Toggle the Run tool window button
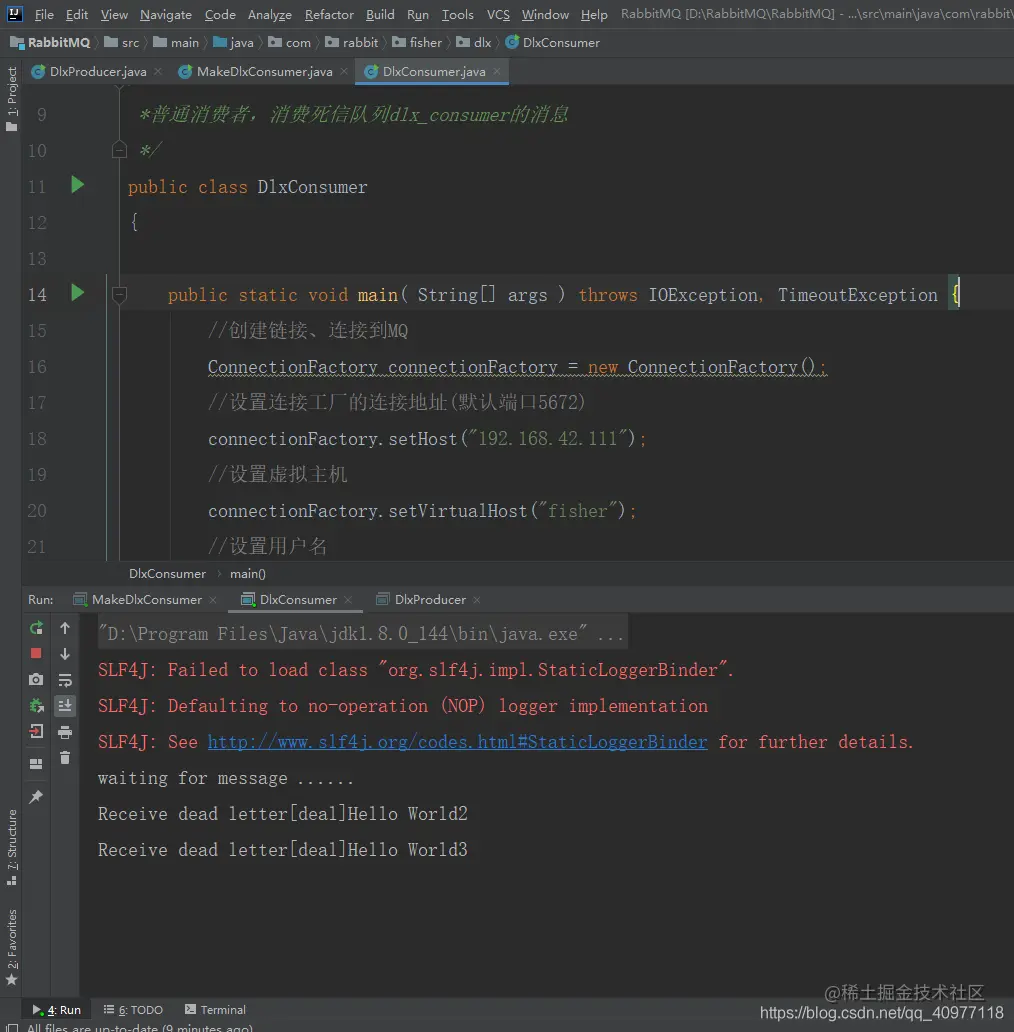This screenshot has height=1032, width=1014. [x=57, y=1010]
